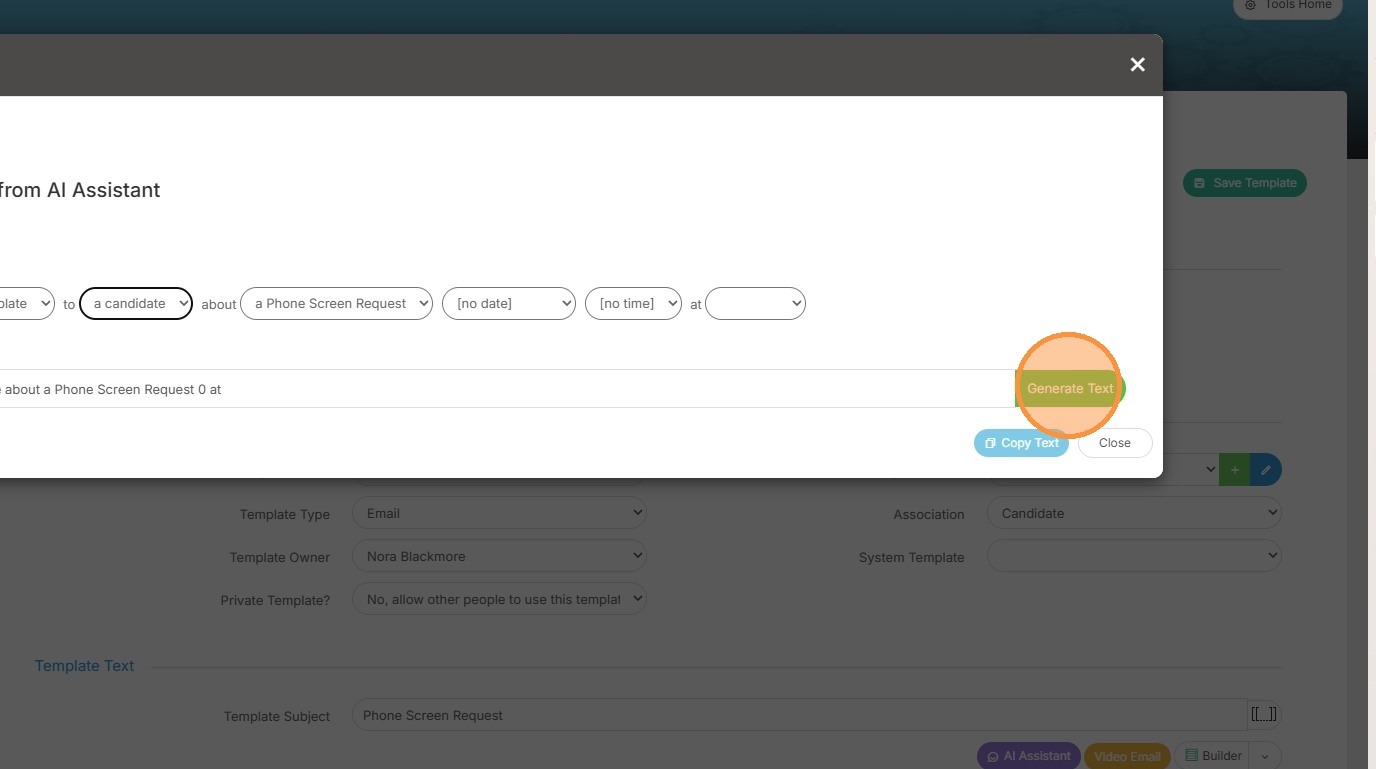Open the System Template dropdown
Viewport: 1376px width, 769px height.
point(1134,556)
